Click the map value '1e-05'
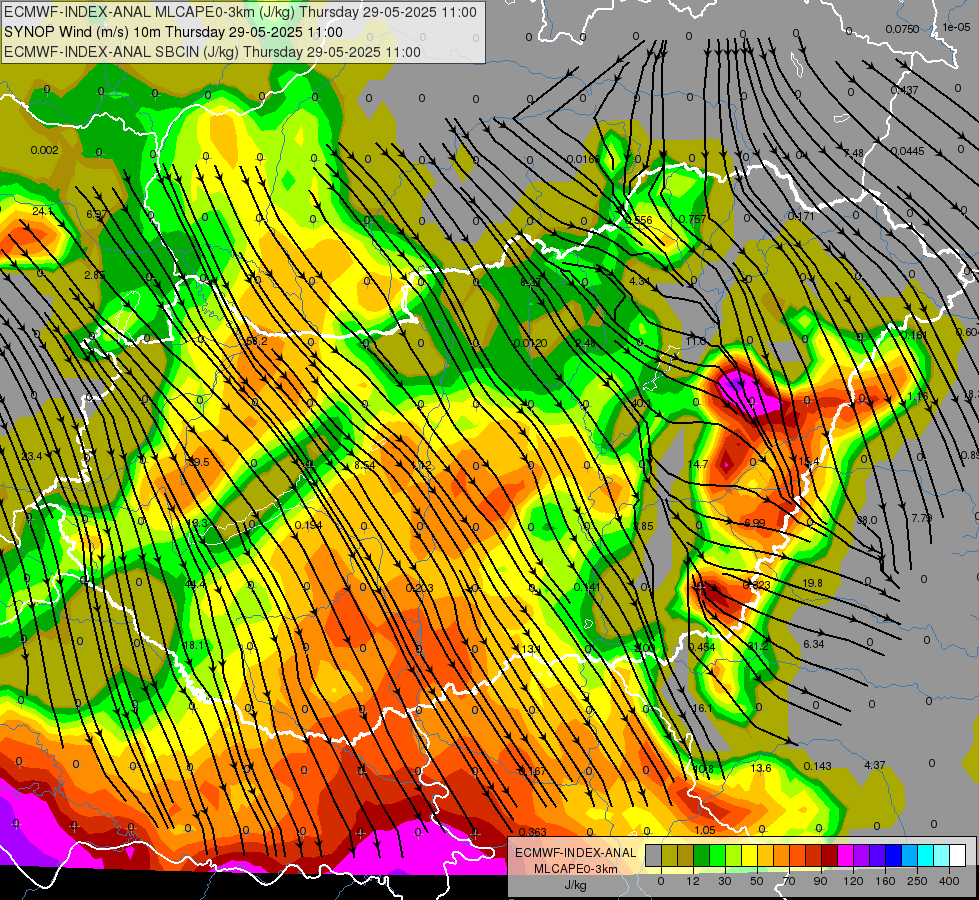979x900 pixels. click(x=957, y=27)
